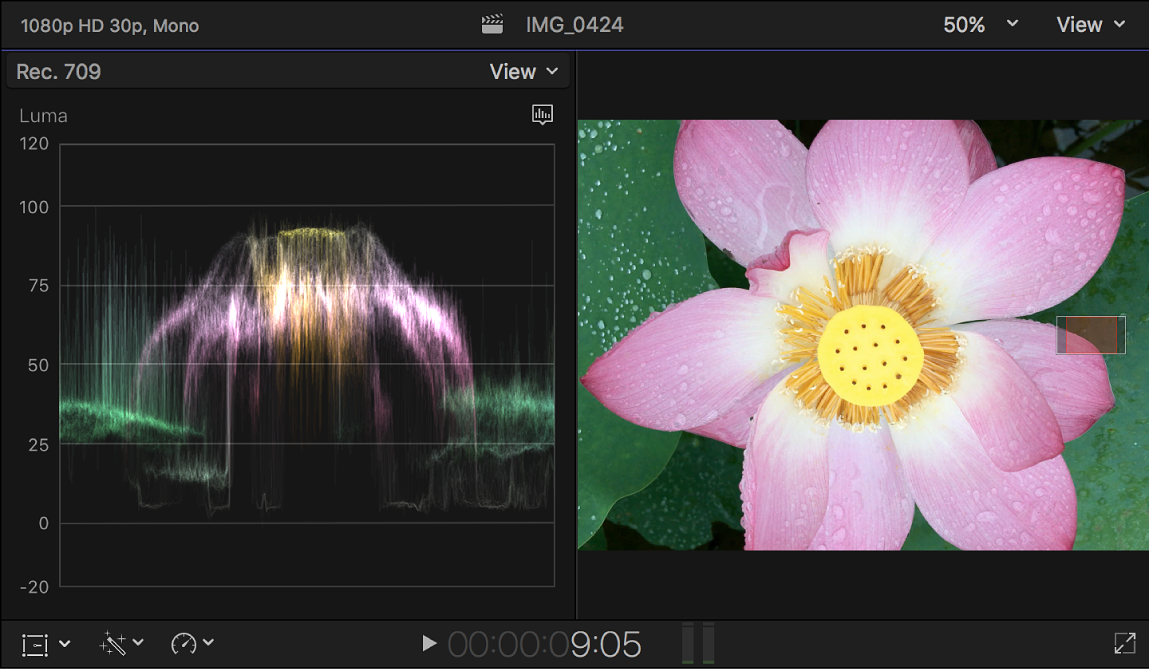1149x670 pixels.
Task: Click the clapperboard icon beside IMG_0424
Action: tap(492, 22)
